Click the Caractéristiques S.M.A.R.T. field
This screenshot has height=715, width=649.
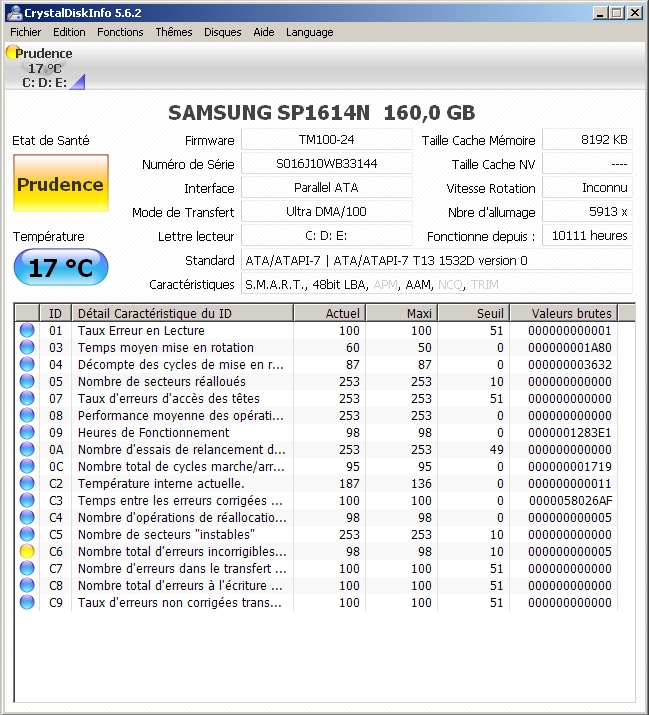(x=436, y=285)
